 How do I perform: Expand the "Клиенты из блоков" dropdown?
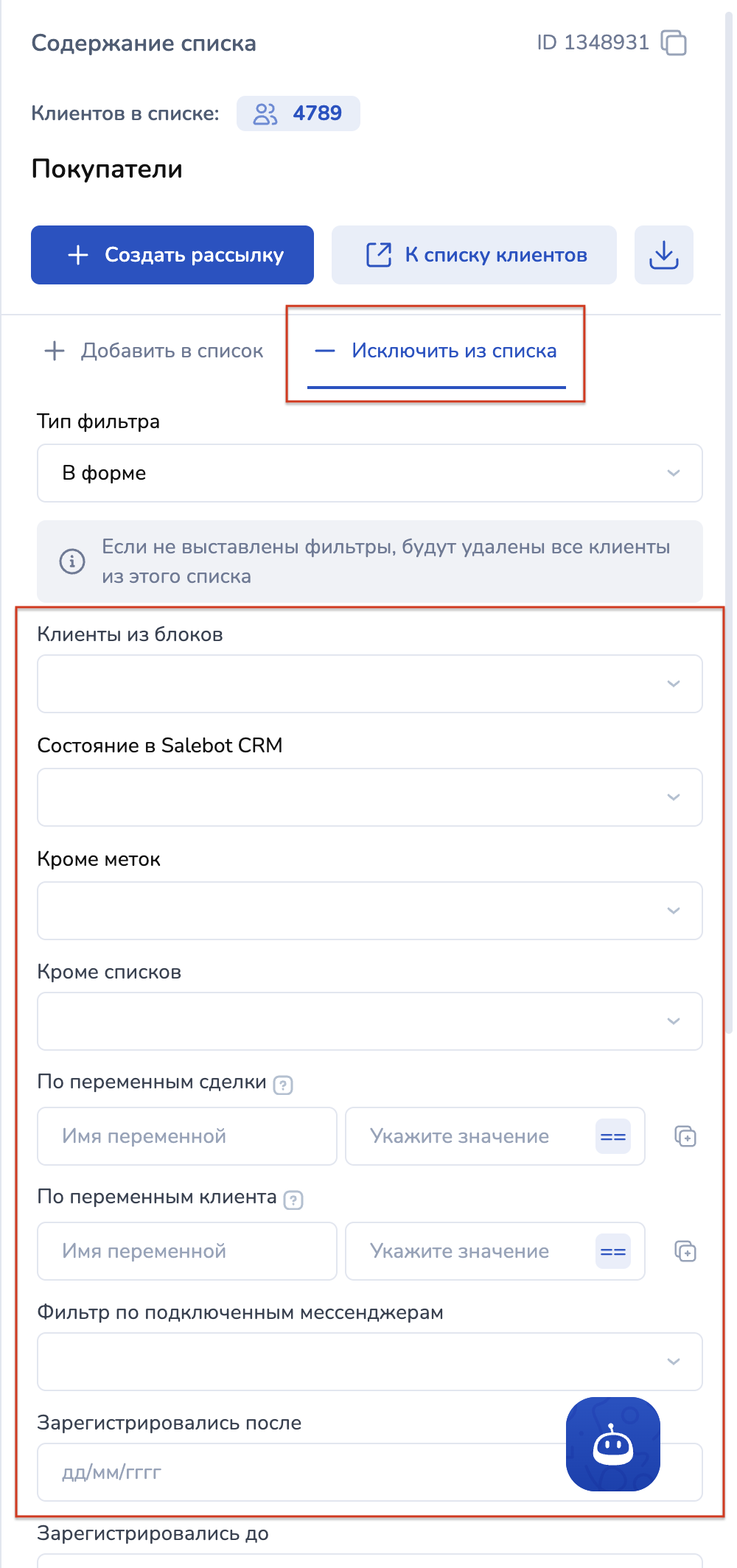369,684
